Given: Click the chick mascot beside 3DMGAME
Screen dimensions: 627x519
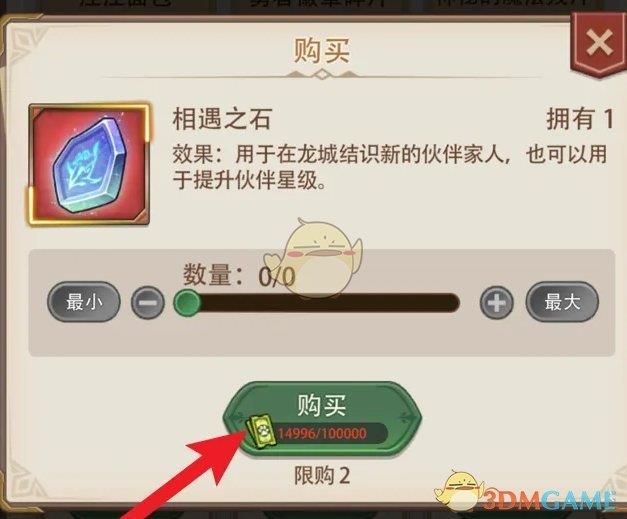Looking at the screenshot, I should tap(460, 489).
